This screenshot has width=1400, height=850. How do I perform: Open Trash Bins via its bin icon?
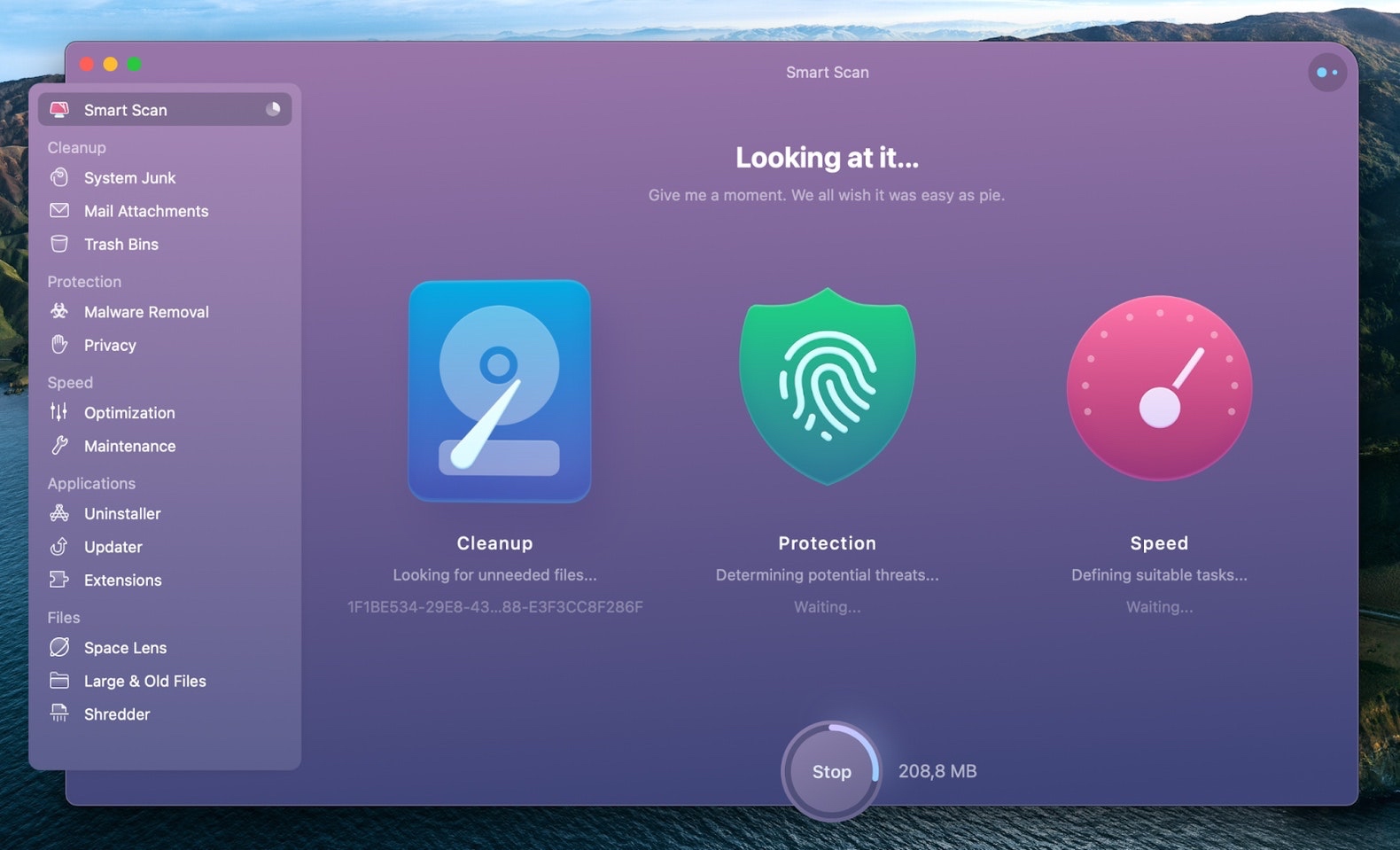pos(59,244)
